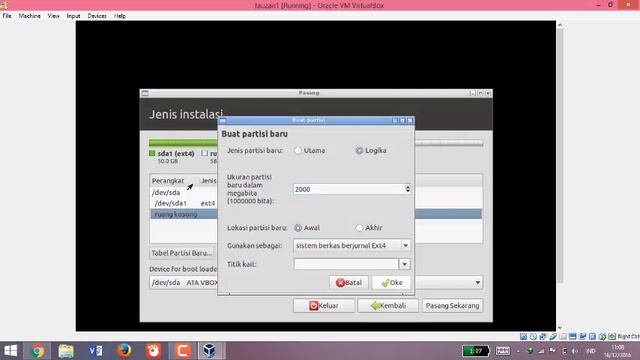Click the IND language indicator
Image resolution: width=640 pixels, height=360 pixels.
[591, 351]
